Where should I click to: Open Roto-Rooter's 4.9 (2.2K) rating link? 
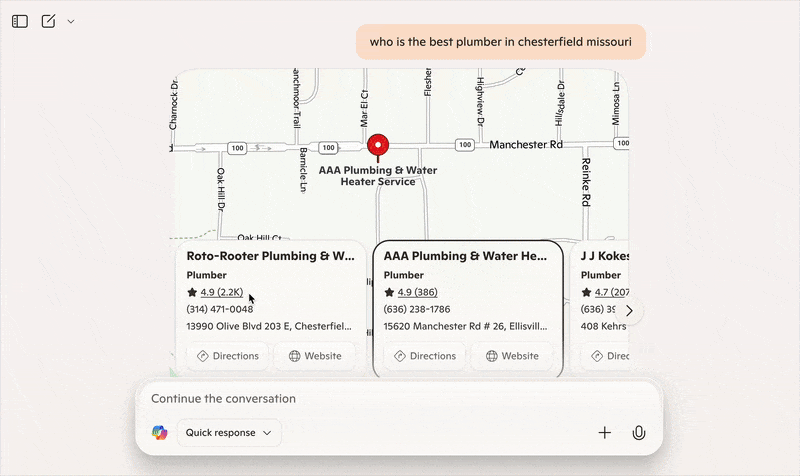221,292
